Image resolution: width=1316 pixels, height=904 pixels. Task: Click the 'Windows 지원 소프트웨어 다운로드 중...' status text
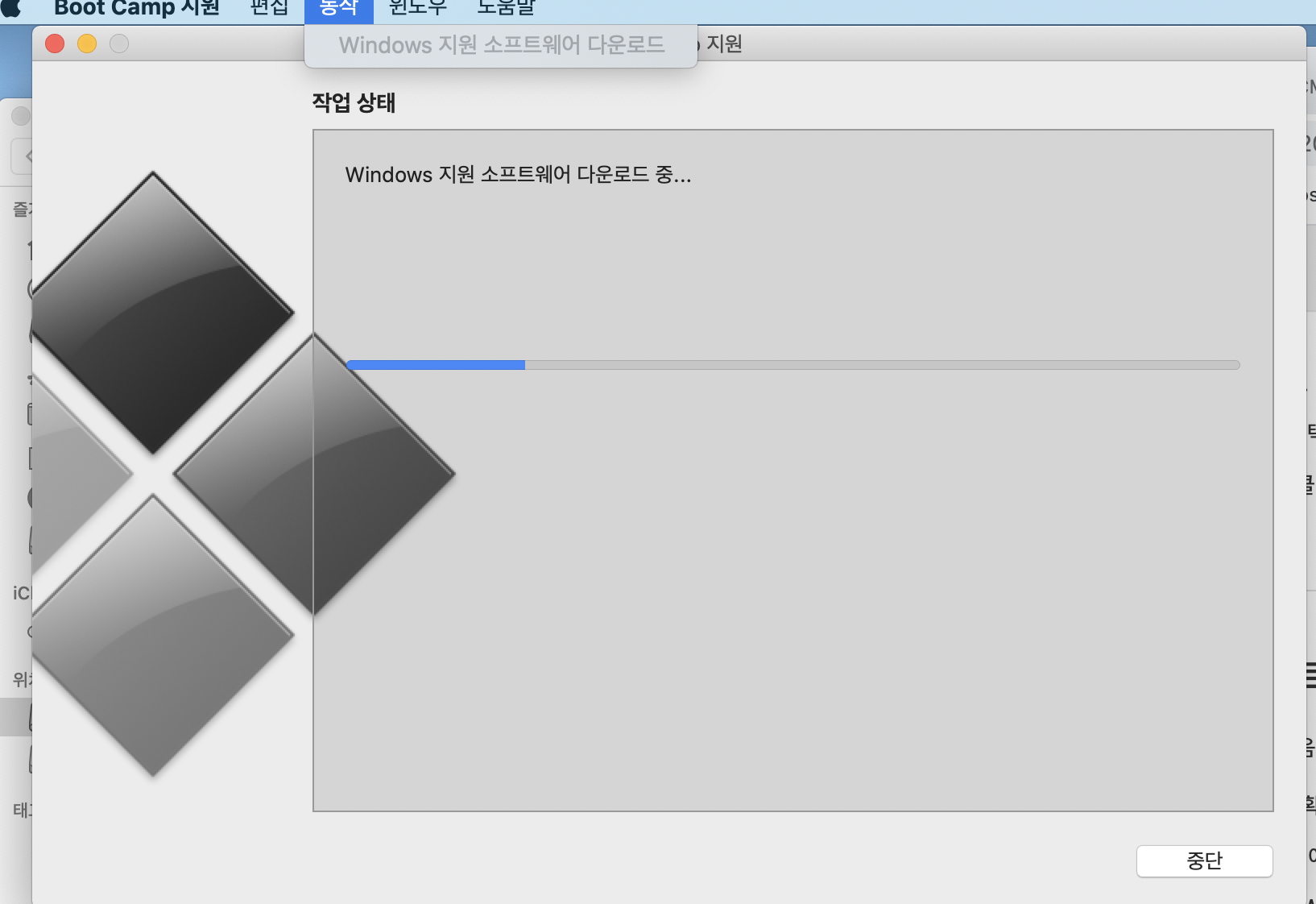click(x=518, y=175)
